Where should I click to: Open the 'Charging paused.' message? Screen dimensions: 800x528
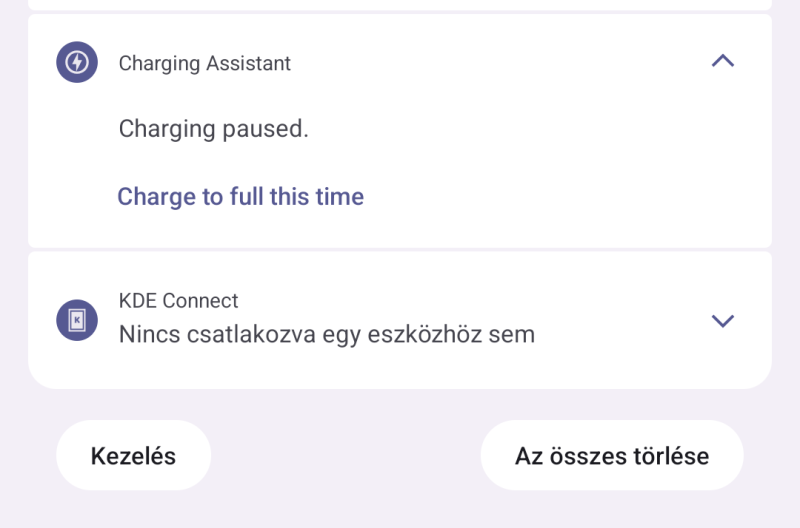click(x=214, y=129)
